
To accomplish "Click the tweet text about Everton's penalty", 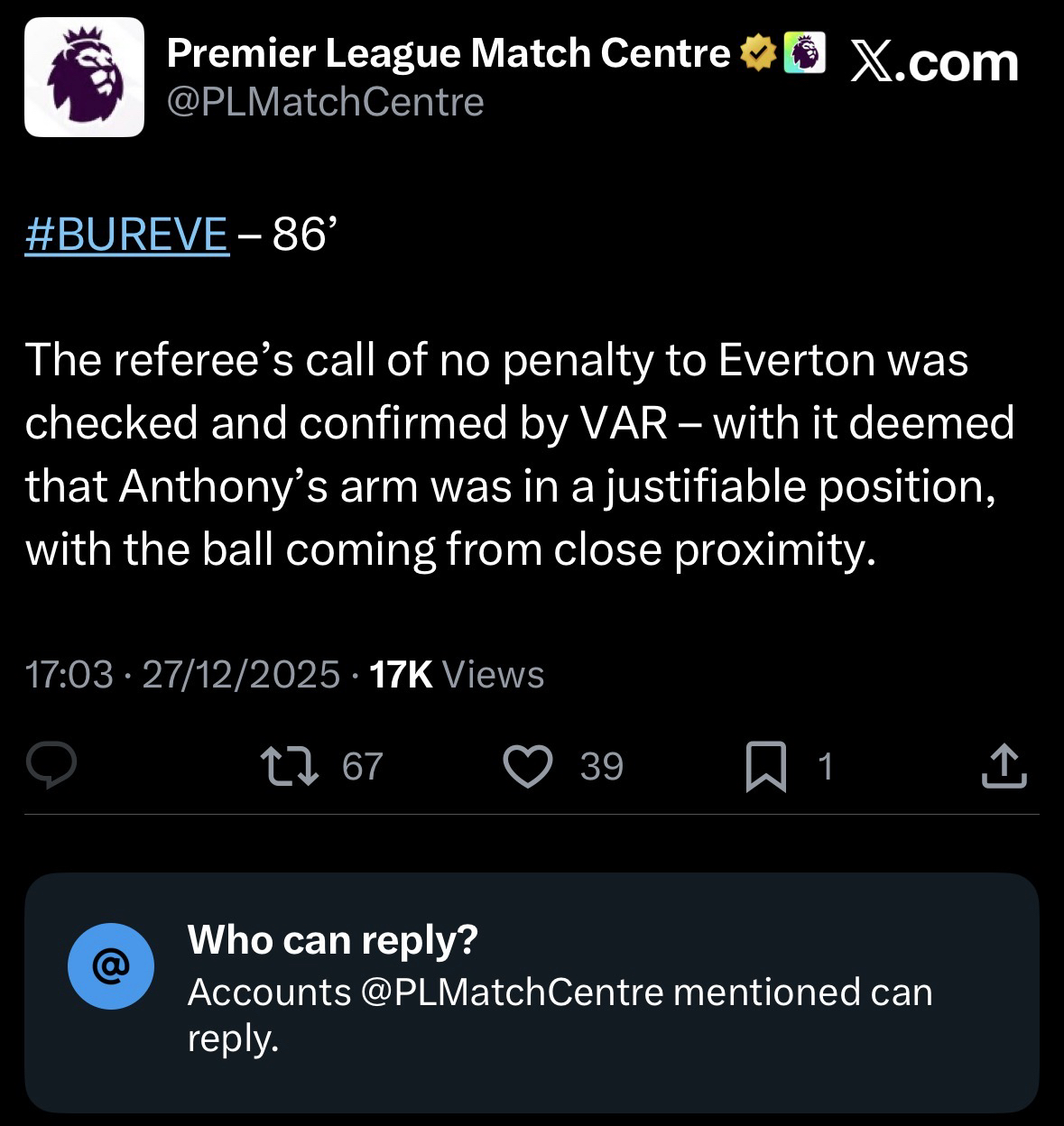I will click(519, 454).
